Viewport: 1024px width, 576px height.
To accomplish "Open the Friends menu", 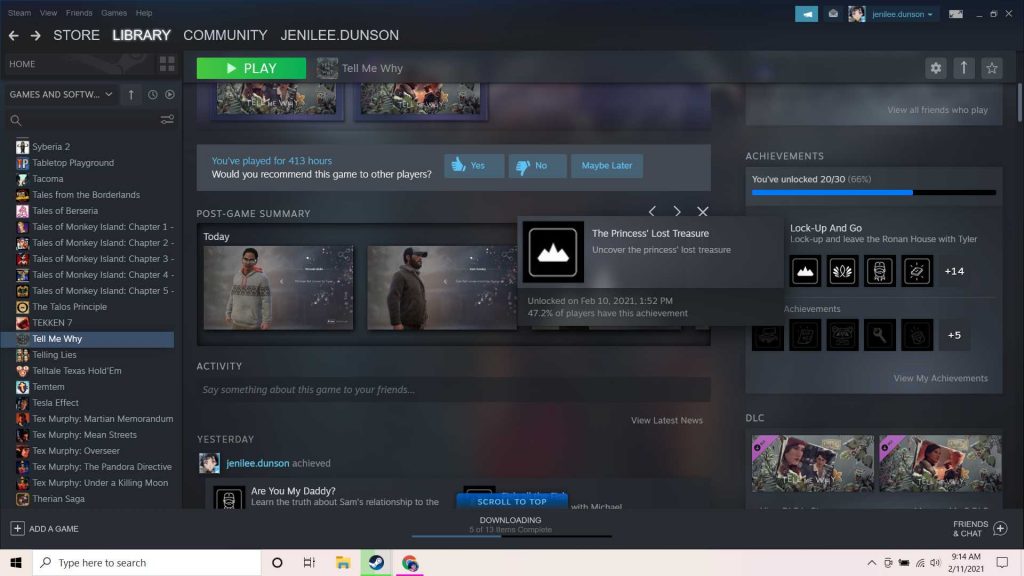I will point(79,13).
